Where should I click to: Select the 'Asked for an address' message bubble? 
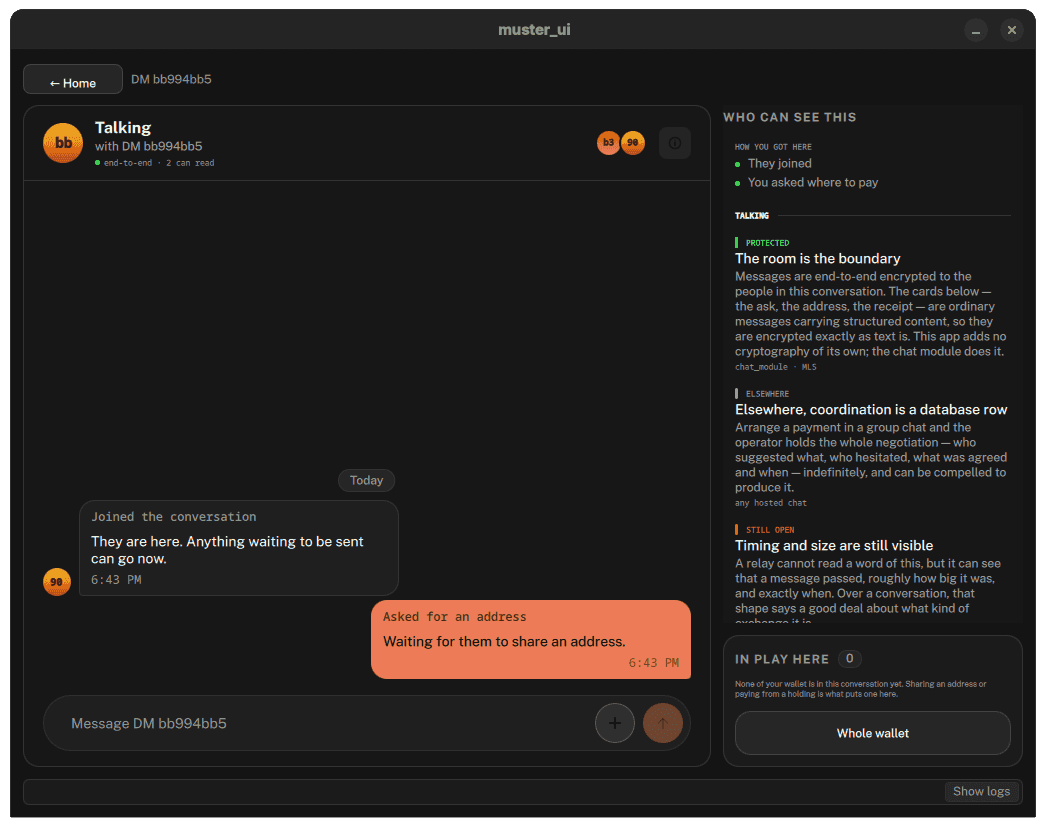[x=530, y=639]
